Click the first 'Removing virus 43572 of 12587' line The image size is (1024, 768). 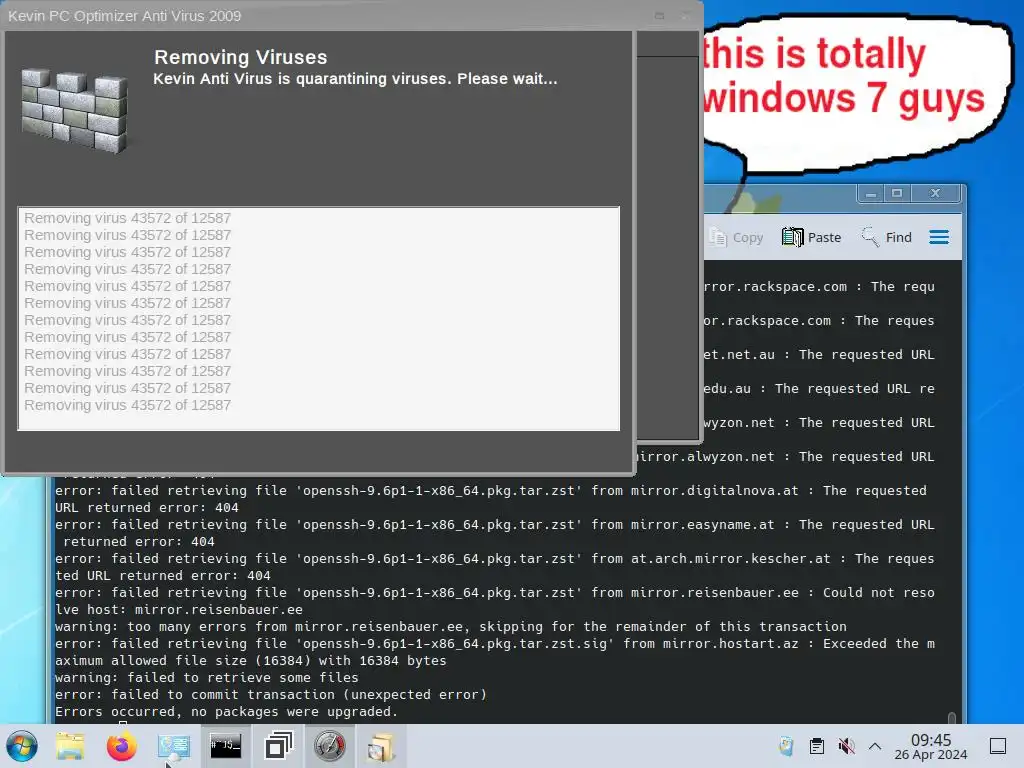click(127, 218)
